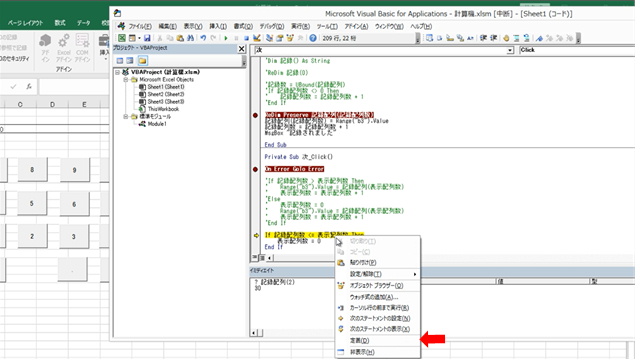The height and width of the screenshot is (360, 640).
Task: Toggle breakpoint dot on ReDim Preserve line
Action: 256,116
